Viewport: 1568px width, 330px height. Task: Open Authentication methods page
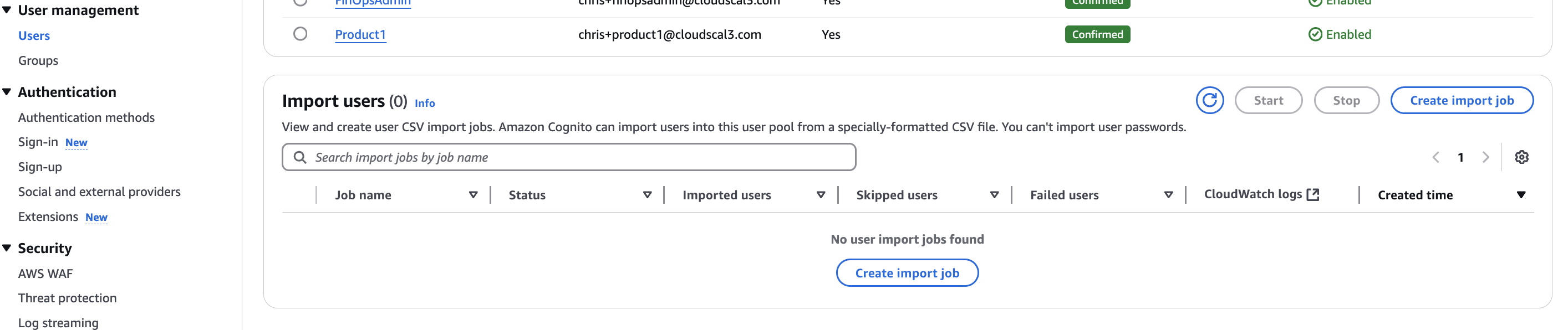tap(86, 117)
